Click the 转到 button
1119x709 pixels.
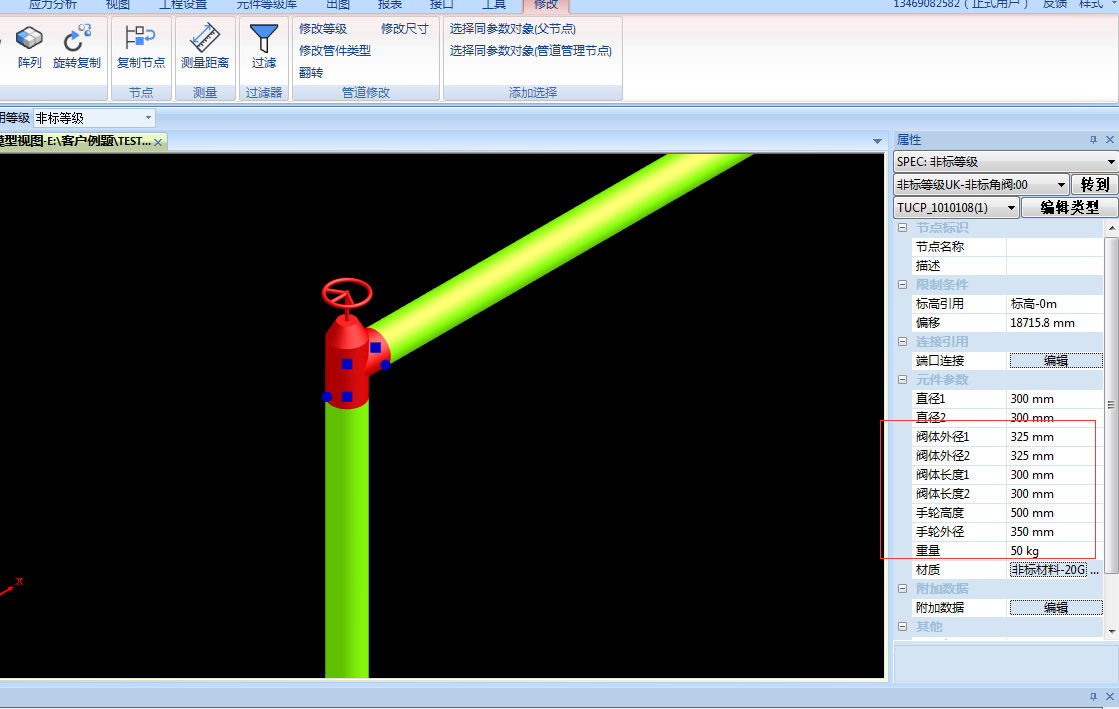(x=1094, y=185)
